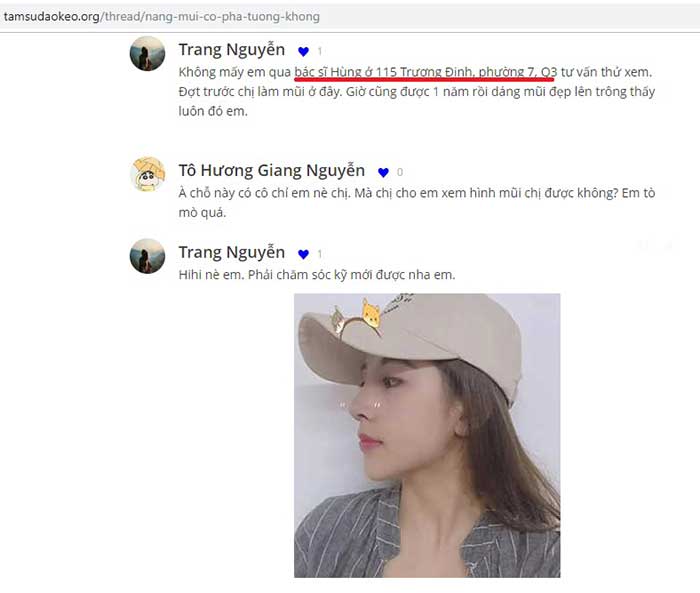Open Trang Nguyễn's avatar on first comment

[147, 54]
